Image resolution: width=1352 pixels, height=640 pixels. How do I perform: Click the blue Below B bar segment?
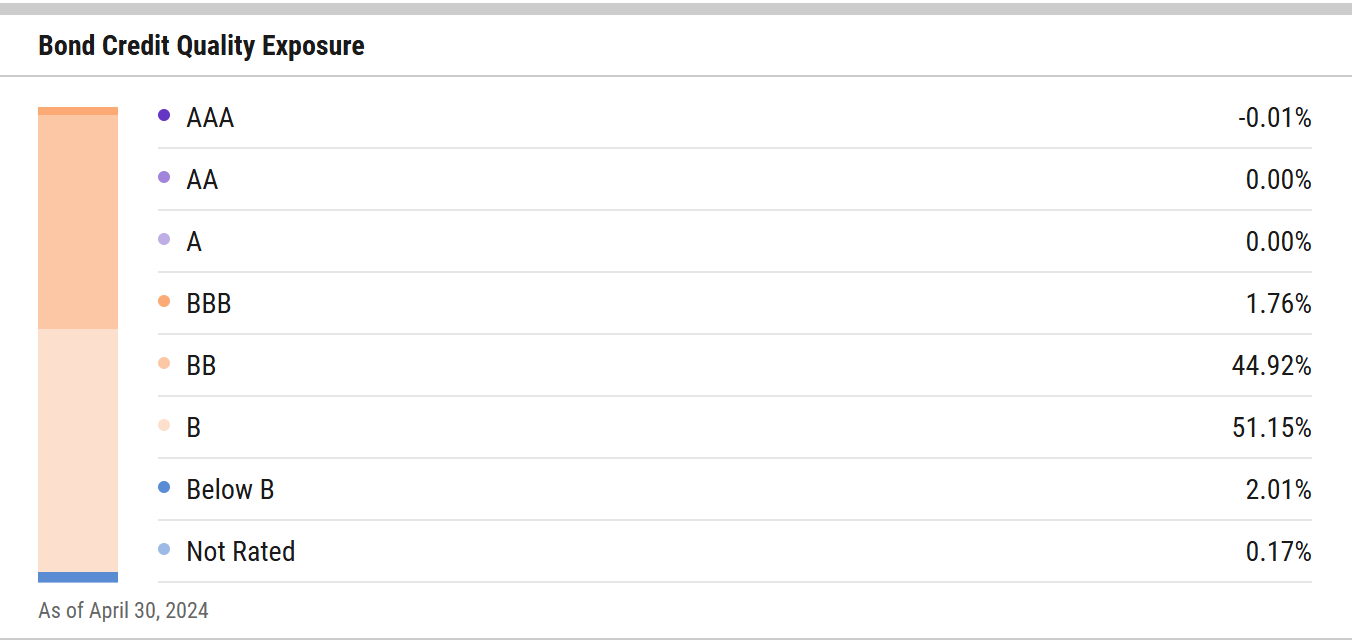pyautogui.click(x=78, y=577)
